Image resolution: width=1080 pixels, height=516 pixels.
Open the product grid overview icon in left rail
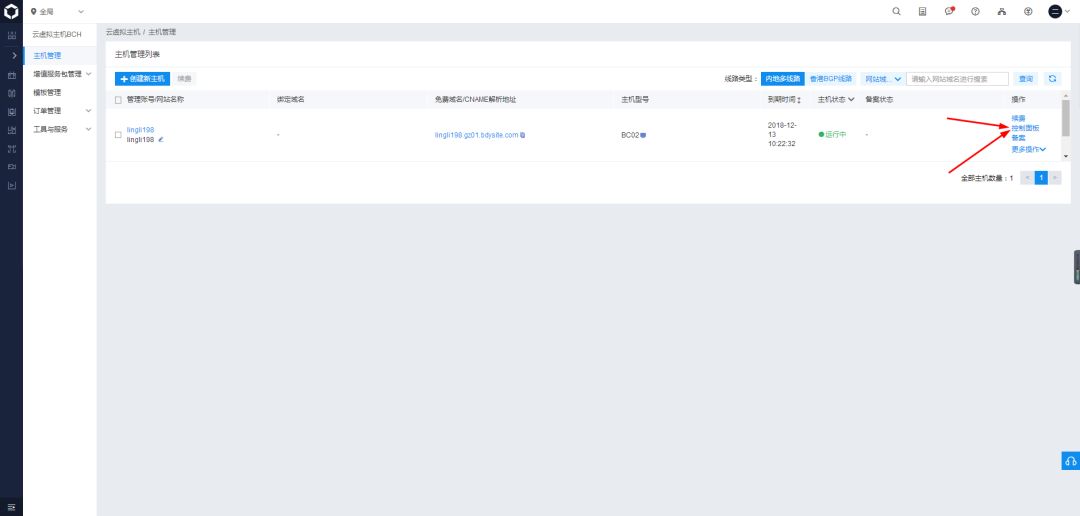11,36
